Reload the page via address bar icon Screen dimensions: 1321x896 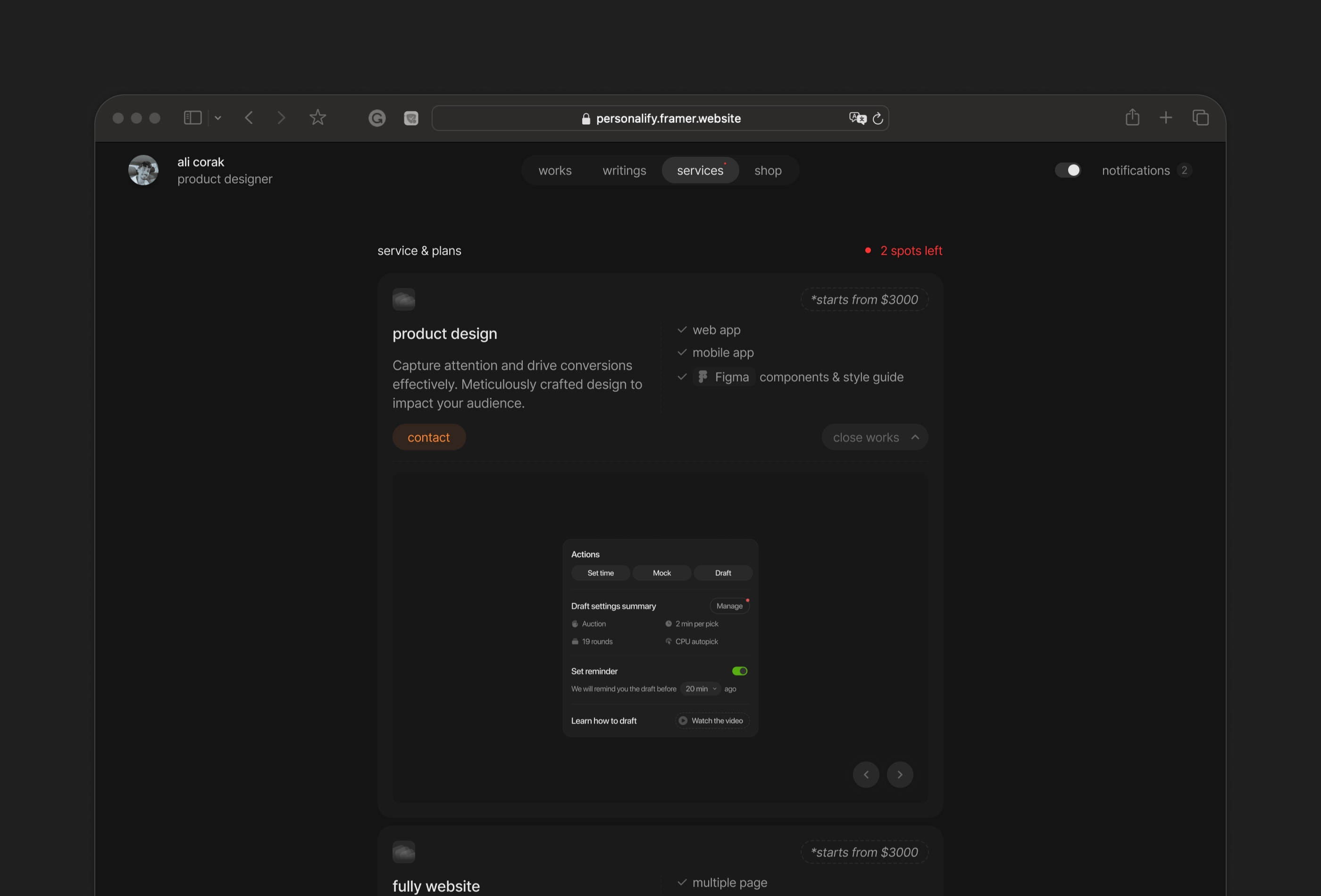(878, 118)
